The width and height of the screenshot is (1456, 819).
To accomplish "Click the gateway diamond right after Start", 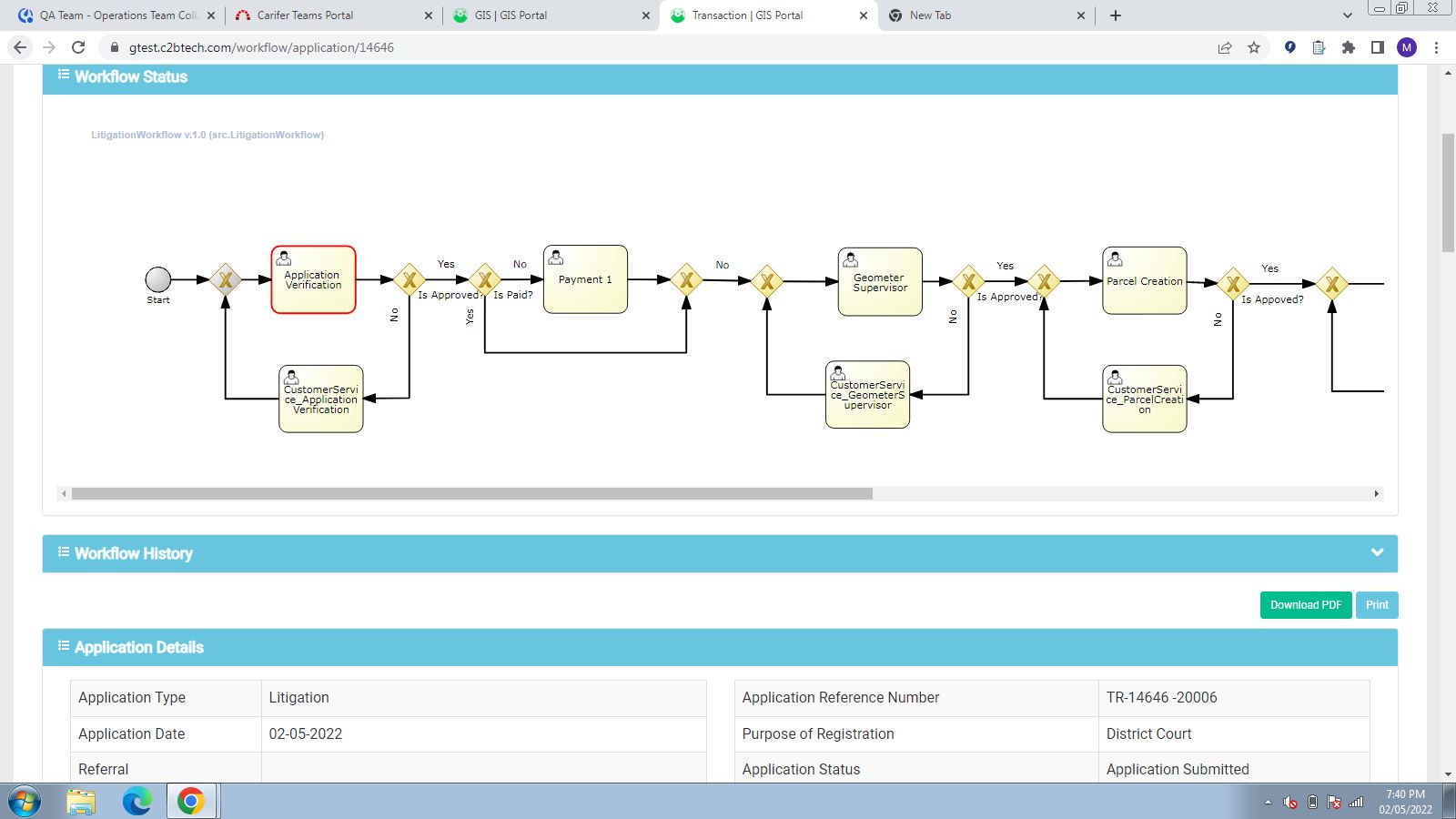I will pos(226,280).
